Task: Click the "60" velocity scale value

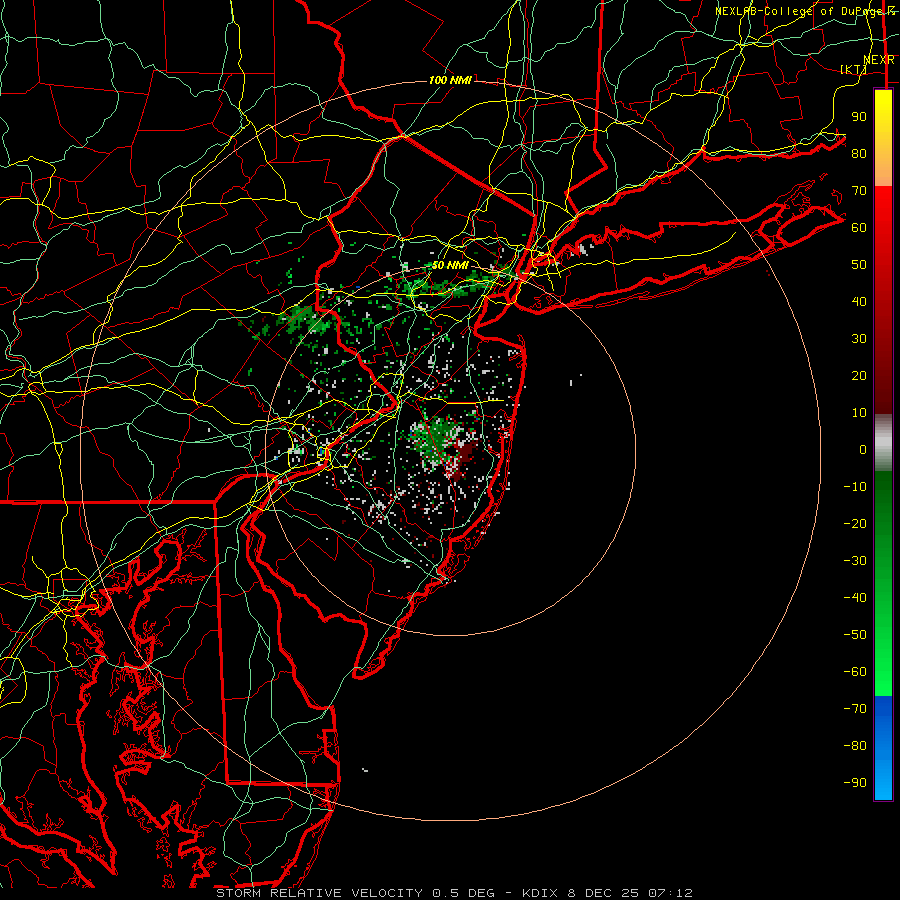Action: click(x=859, y=227)
